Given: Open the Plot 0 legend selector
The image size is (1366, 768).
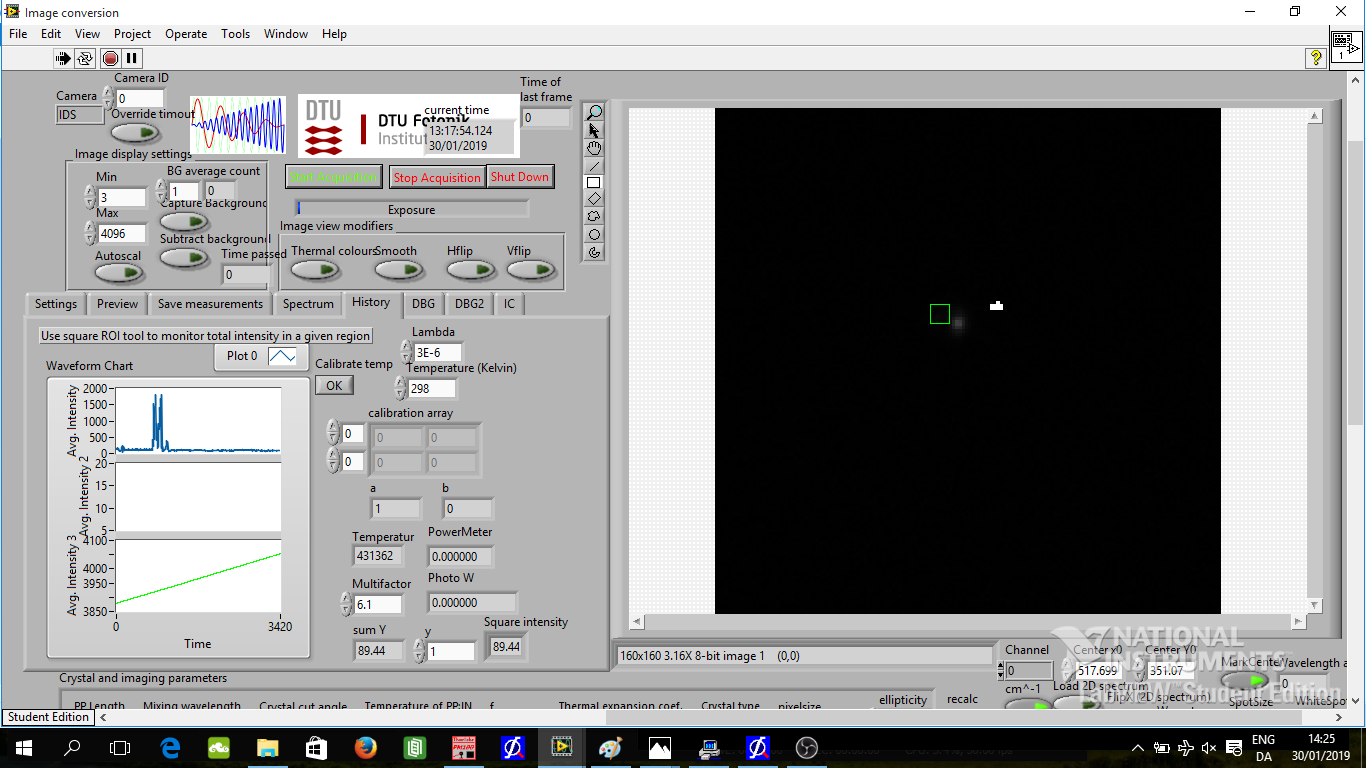Looking at the screenshot, I should tap(281, 356).
